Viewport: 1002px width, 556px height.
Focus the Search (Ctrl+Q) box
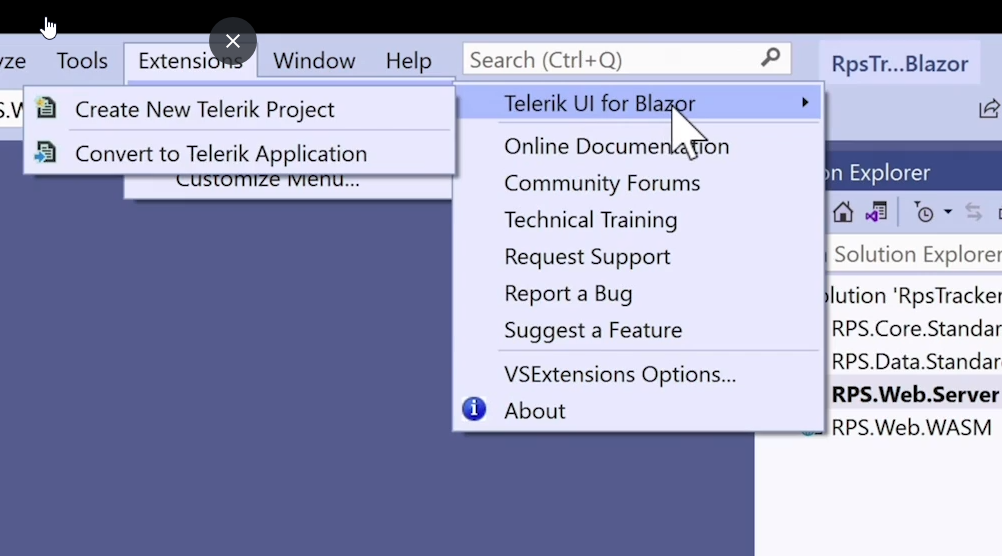610,59
